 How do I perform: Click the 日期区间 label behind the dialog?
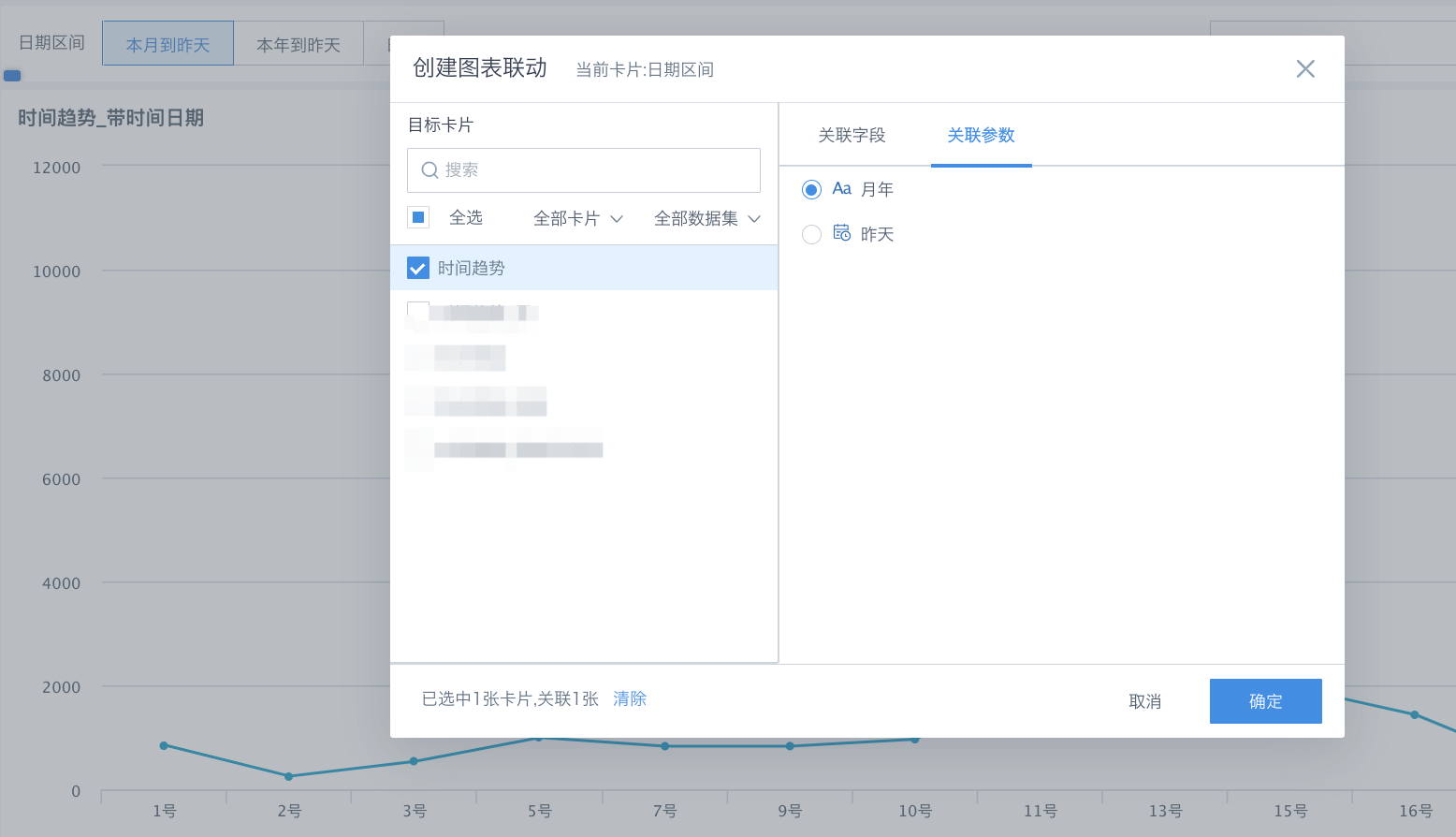[x=51, y=43]
